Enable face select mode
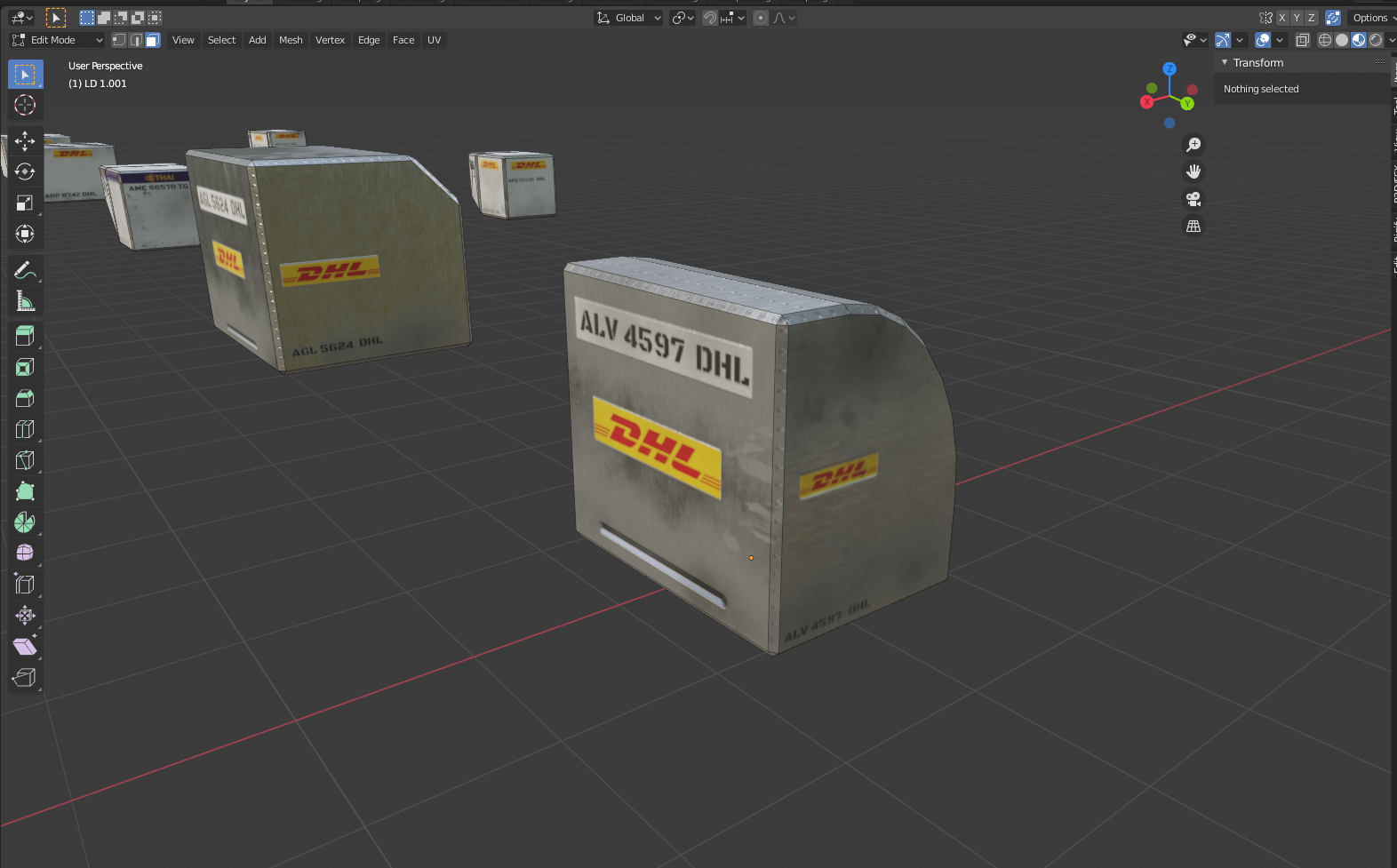This screenshot has width=1397, height=868. pos(153,40)
